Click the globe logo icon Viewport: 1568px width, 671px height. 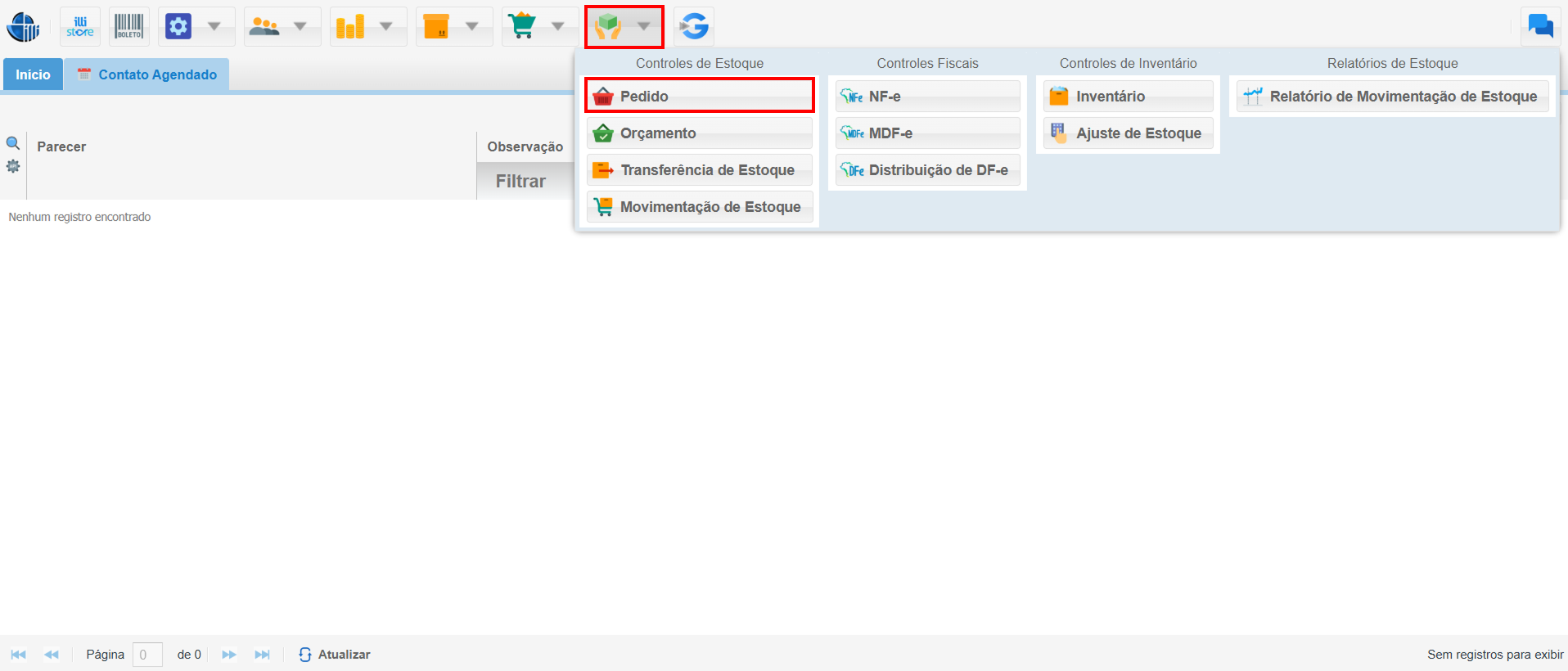pos(23,27)
